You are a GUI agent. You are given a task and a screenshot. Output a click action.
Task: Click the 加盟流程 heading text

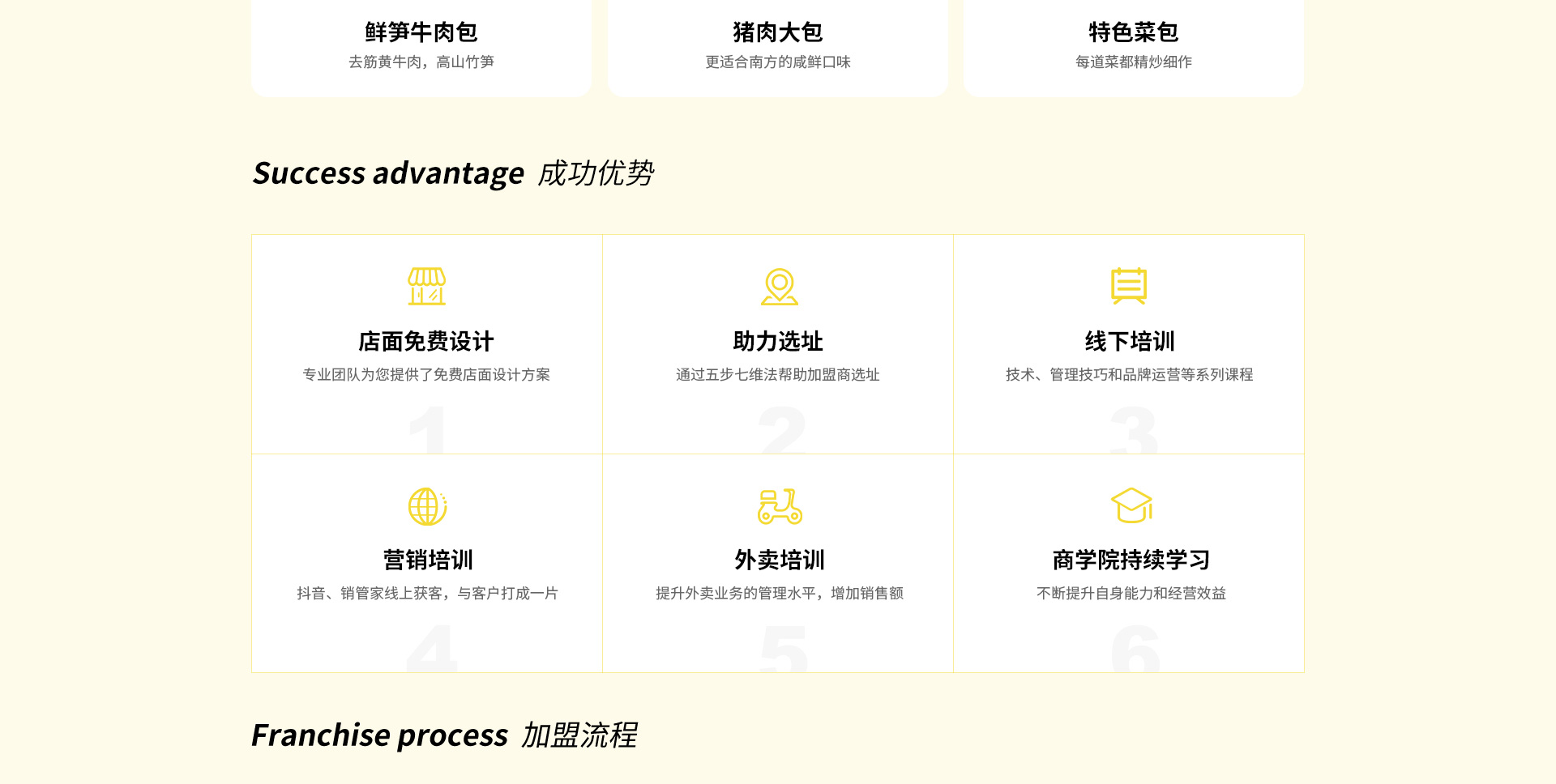[x=579, y=735]
